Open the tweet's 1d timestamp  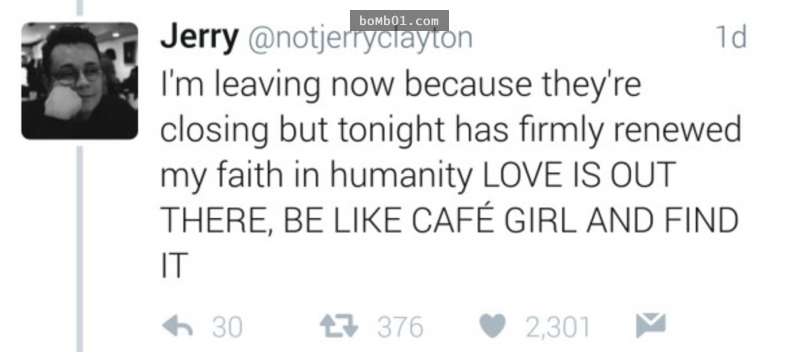pyautogui.click(x=732, y=37)
